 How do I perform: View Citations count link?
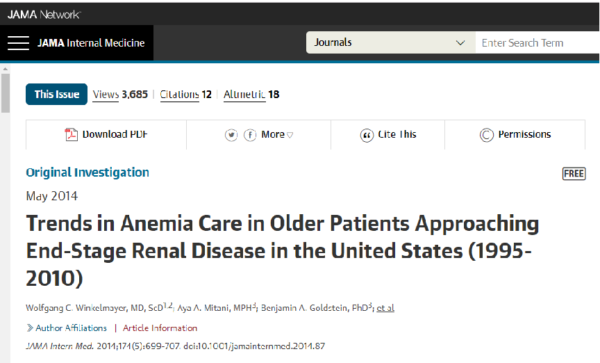[186, 94]
